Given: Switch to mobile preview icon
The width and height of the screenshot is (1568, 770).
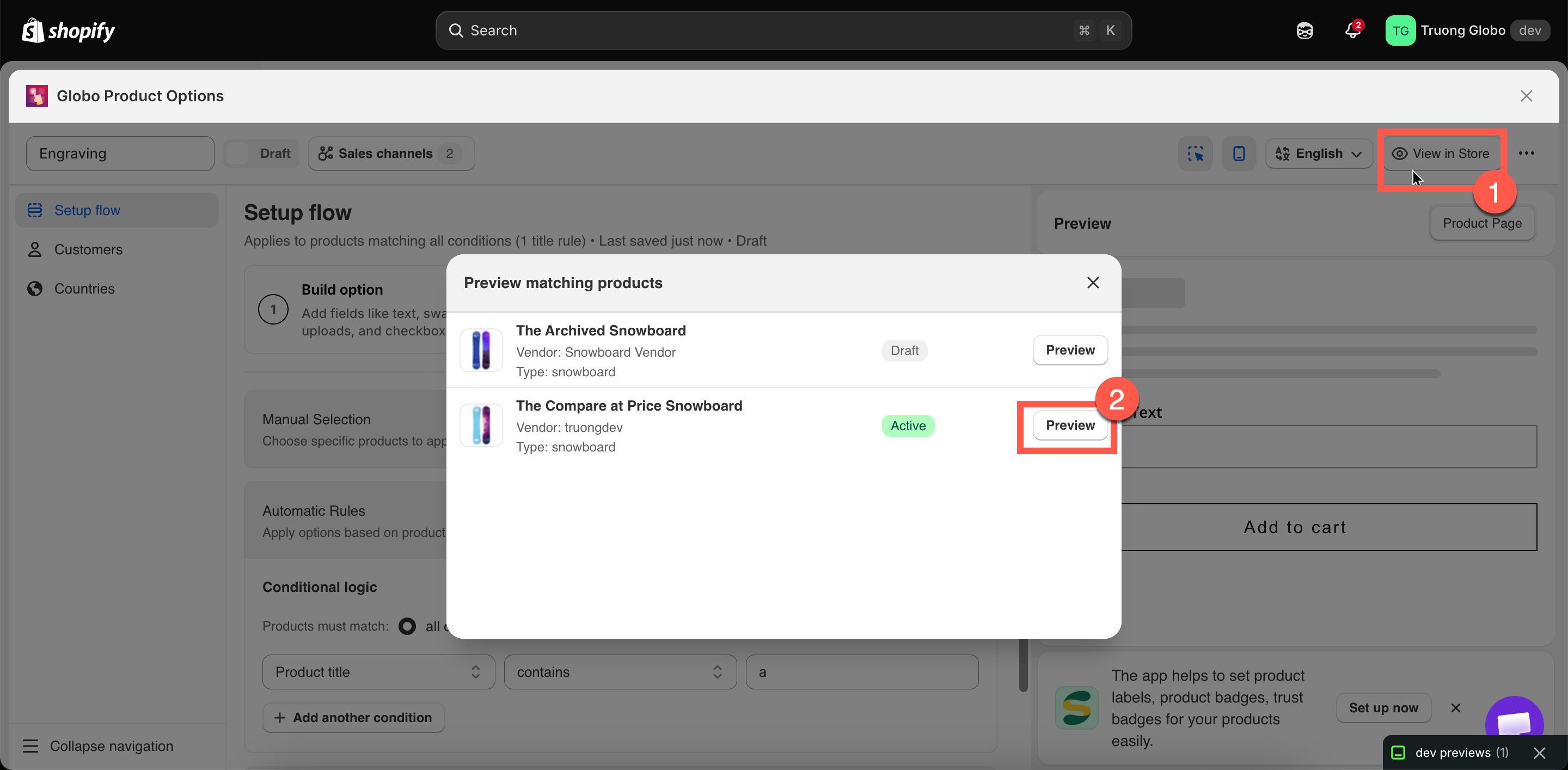Looking at the screenshot, I should pos(1239,154).
